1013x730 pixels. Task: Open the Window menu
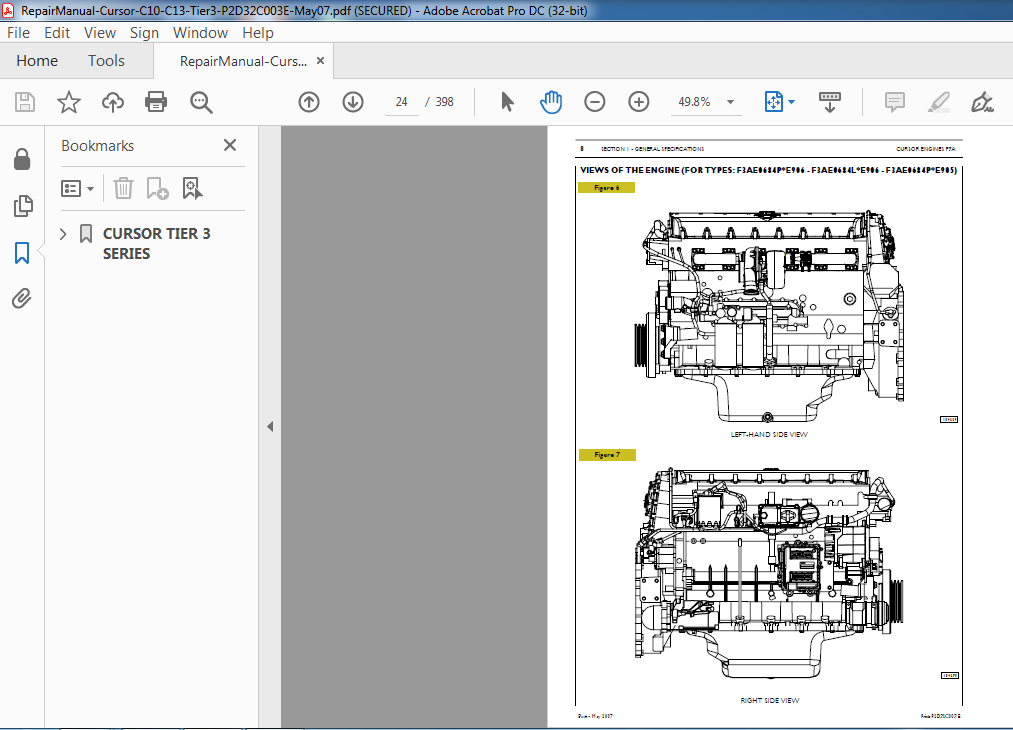click(x=200, y=32)
